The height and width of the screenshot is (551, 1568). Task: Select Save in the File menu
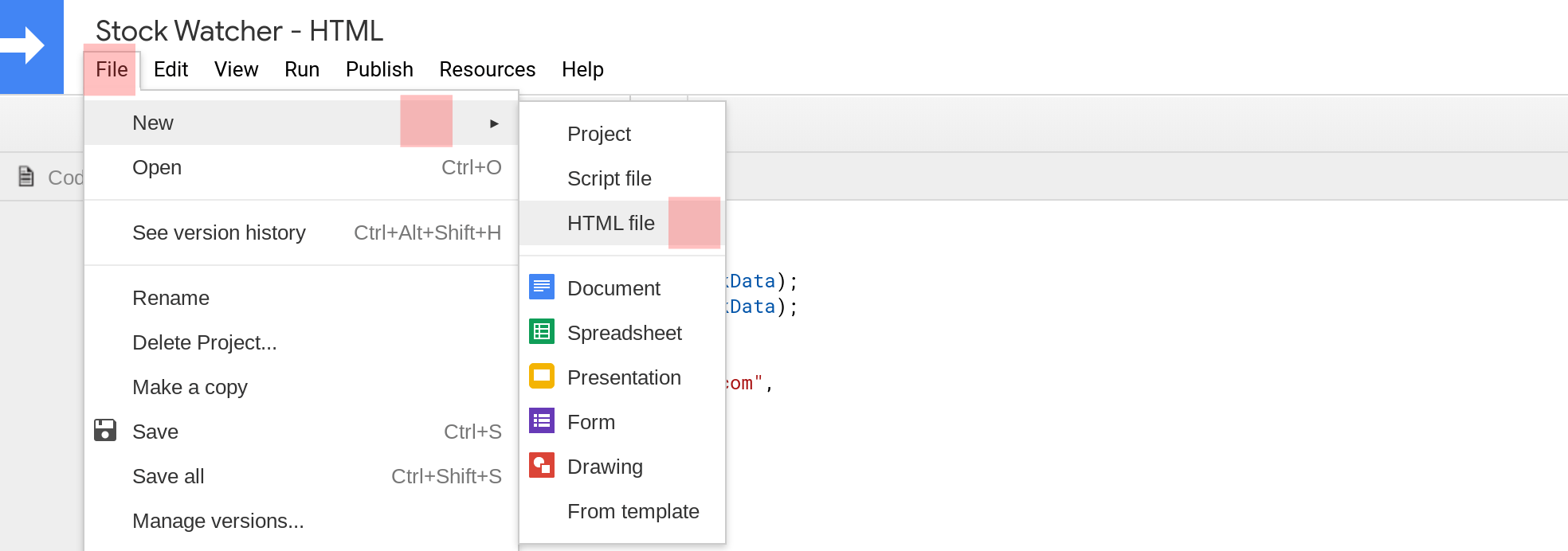click(x=301, y=432)
